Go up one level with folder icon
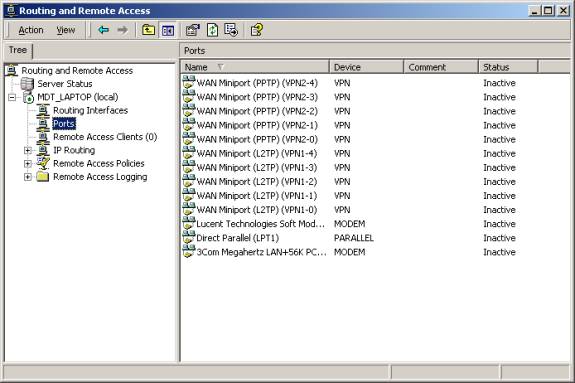575x383 pixels. point(148,30)
